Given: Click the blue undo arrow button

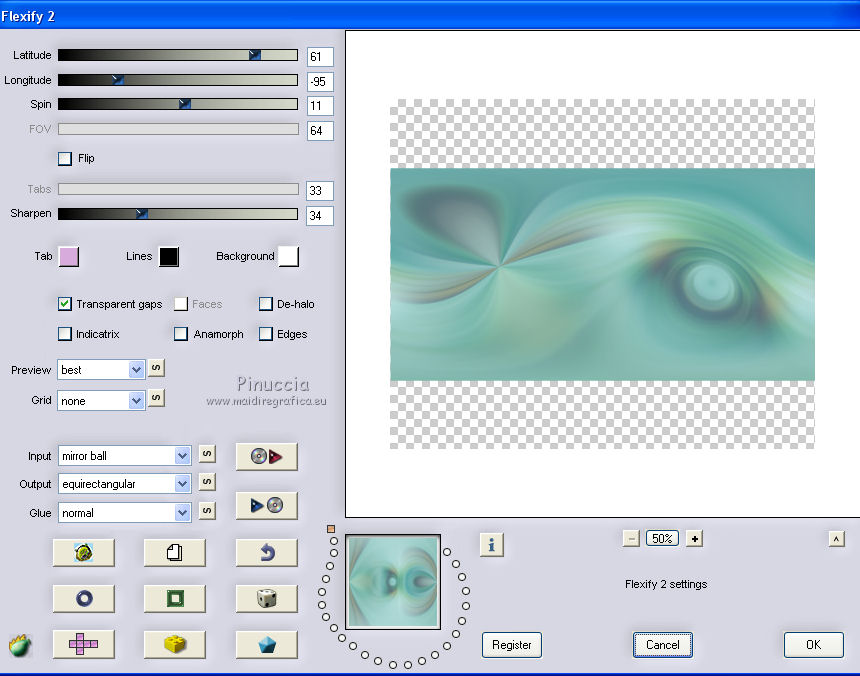Looking at the screenshot, I should coord(267,553).
